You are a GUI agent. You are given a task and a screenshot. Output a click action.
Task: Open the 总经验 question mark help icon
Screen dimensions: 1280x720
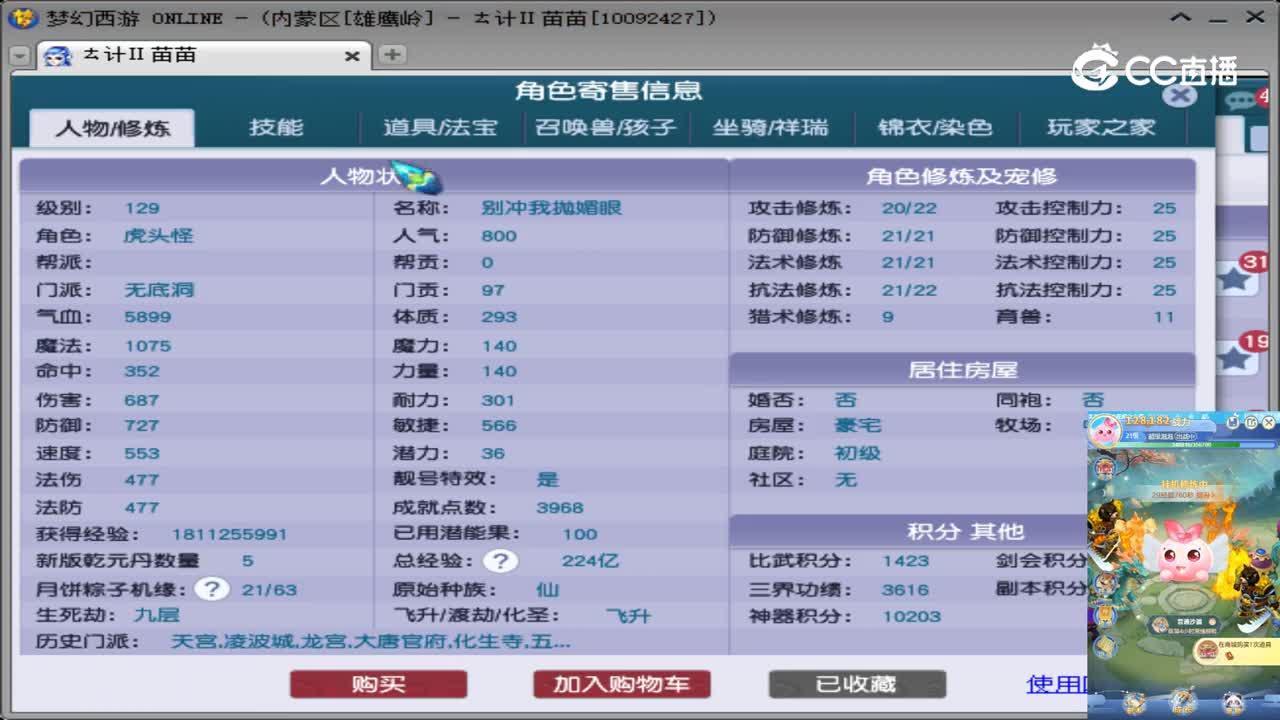click(x=499, y=561)
